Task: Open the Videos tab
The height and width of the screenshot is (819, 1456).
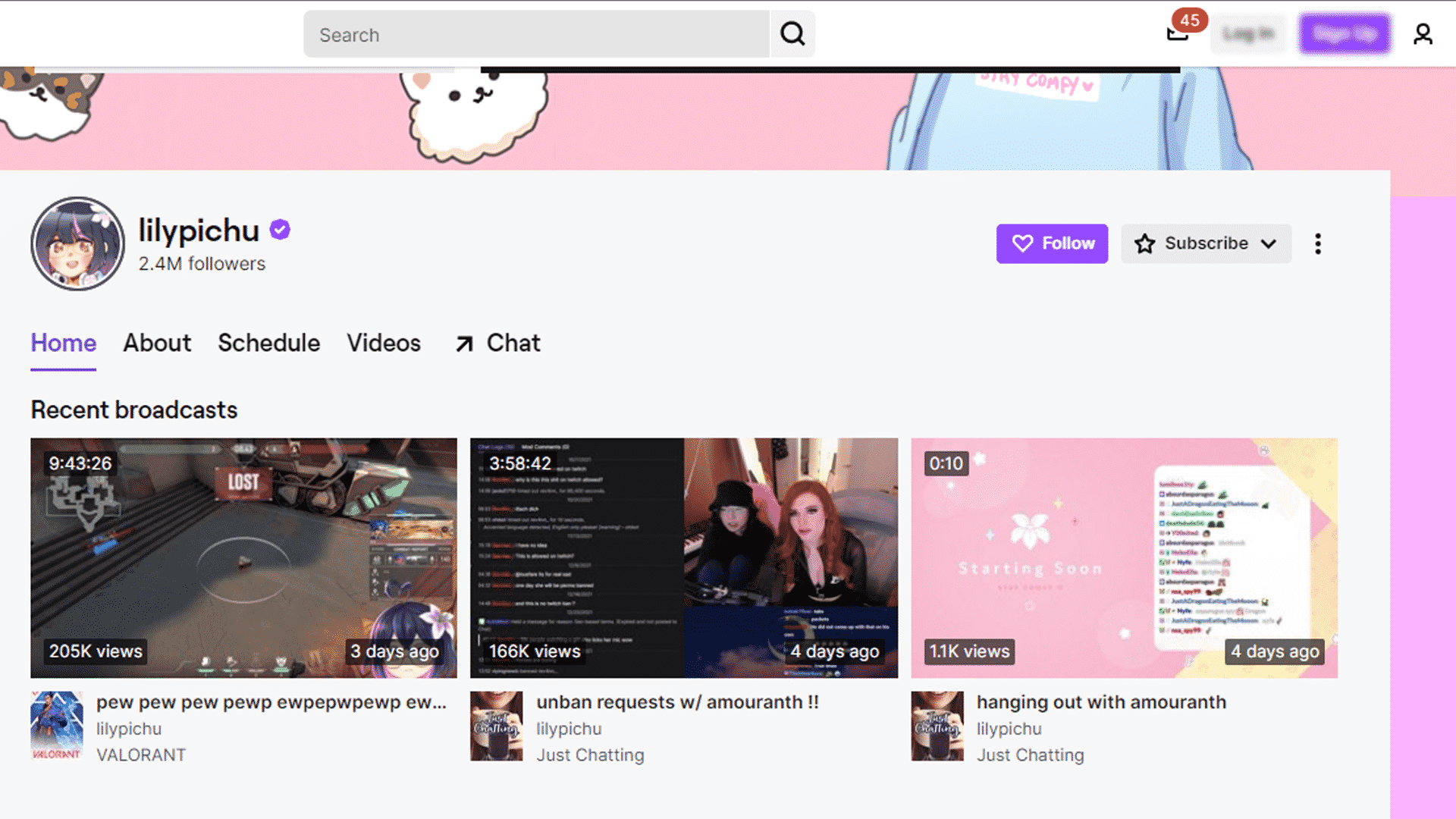Action: point(384,344)
